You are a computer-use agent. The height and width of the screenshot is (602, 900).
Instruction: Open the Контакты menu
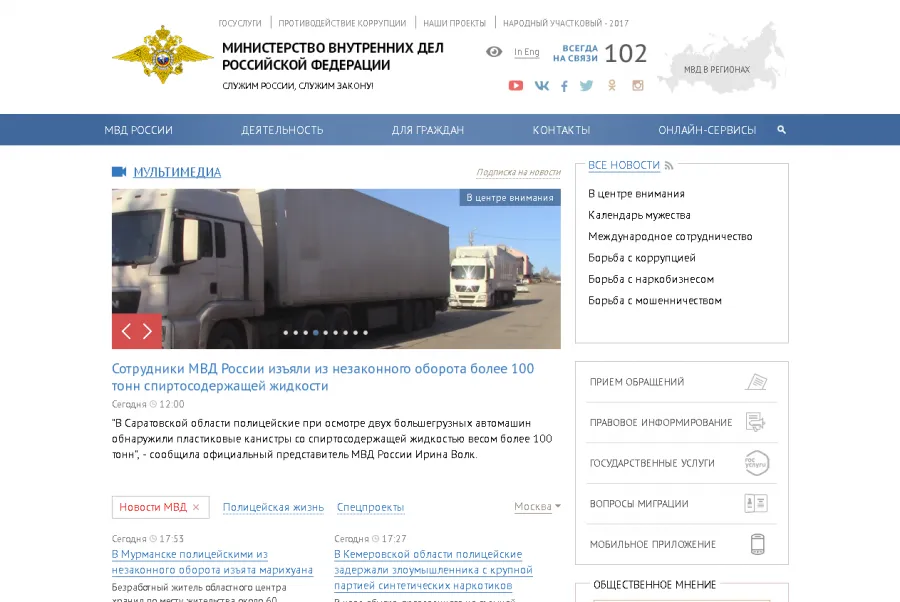click(561, 130)
